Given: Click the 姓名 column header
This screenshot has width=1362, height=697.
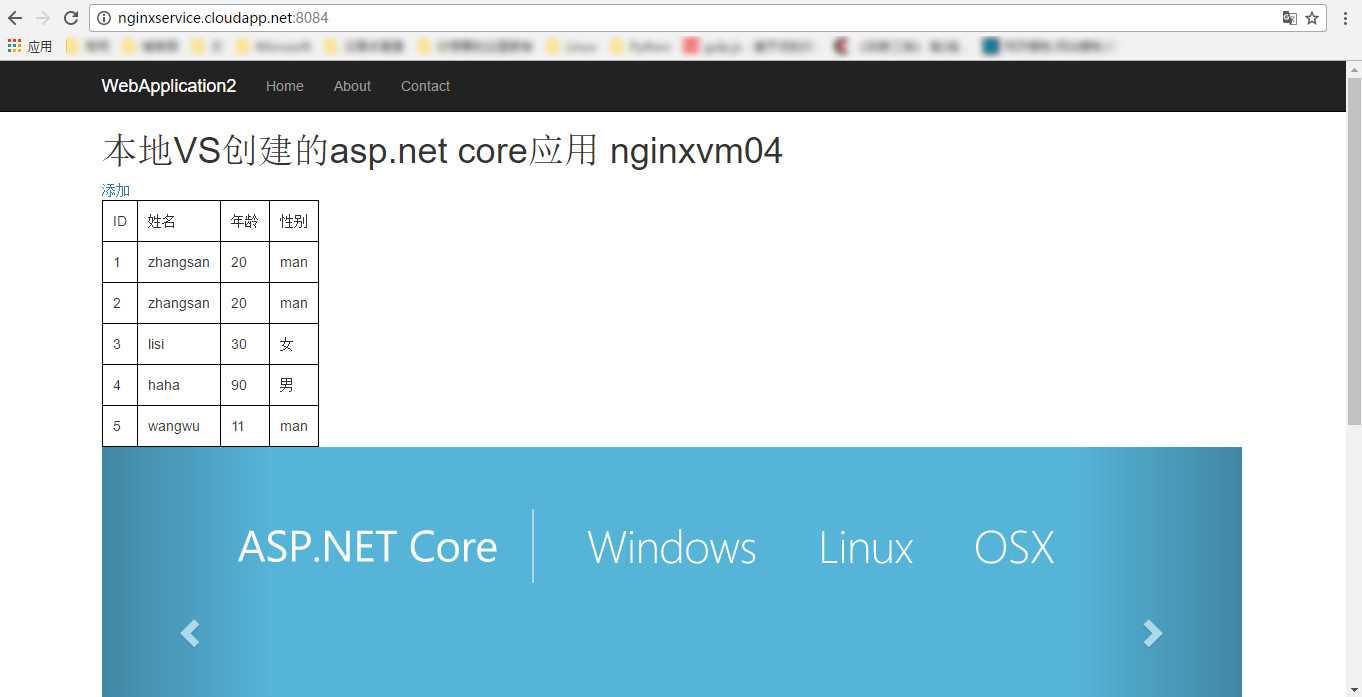Looking at the screenshot, I should 179,221.
